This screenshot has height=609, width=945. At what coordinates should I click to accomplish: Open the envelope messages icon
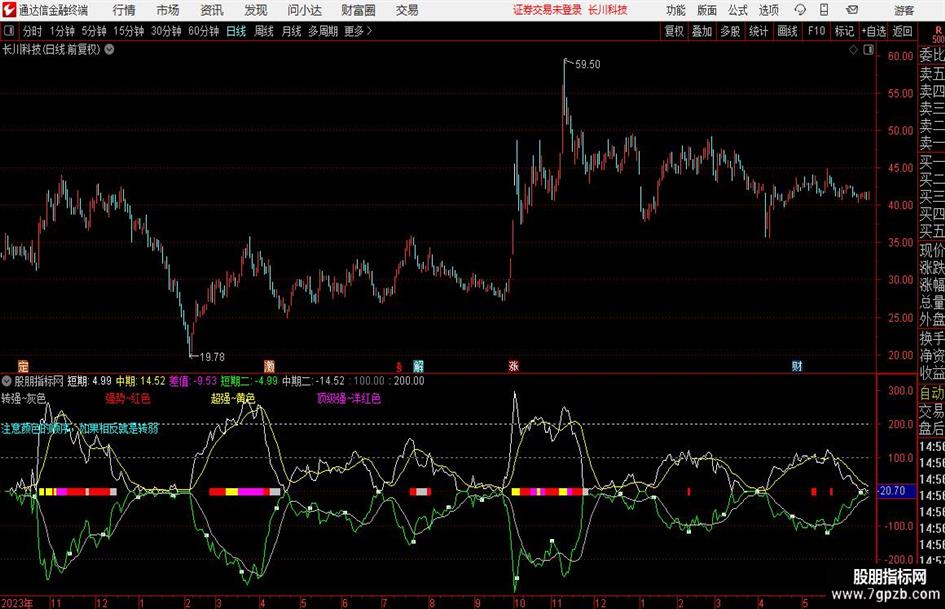(x=852, y=10)
